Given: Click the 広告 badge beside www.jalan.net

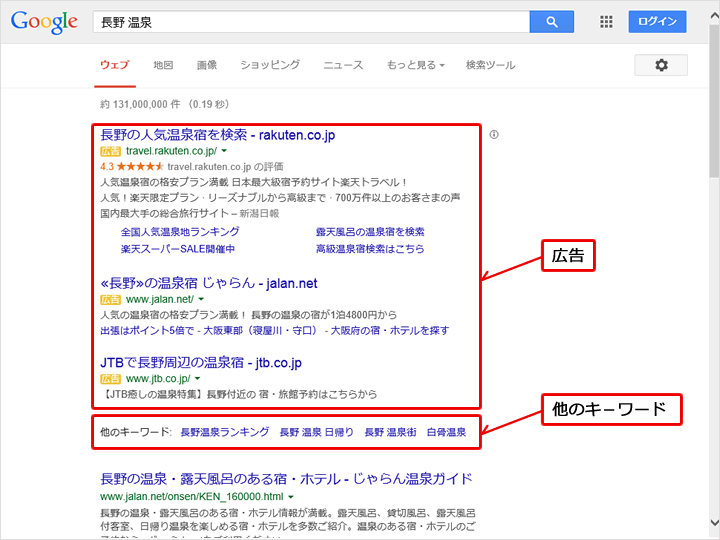Looking at the screenshot, I should (x=110, y=300).
